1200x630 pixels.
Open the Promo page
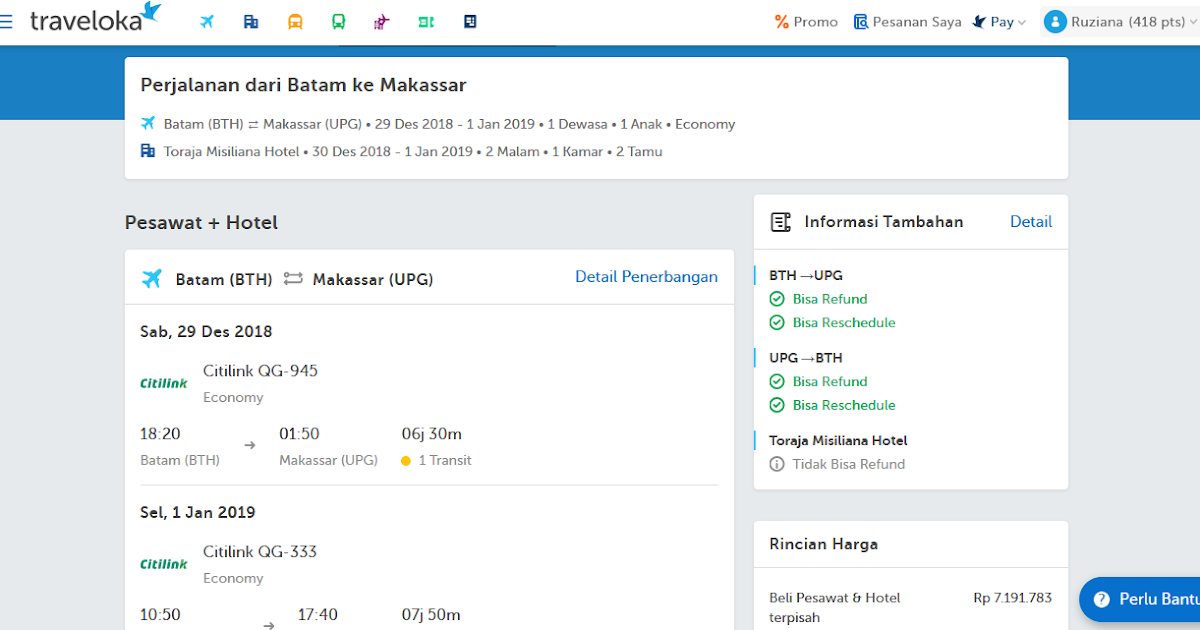point(806,22)
